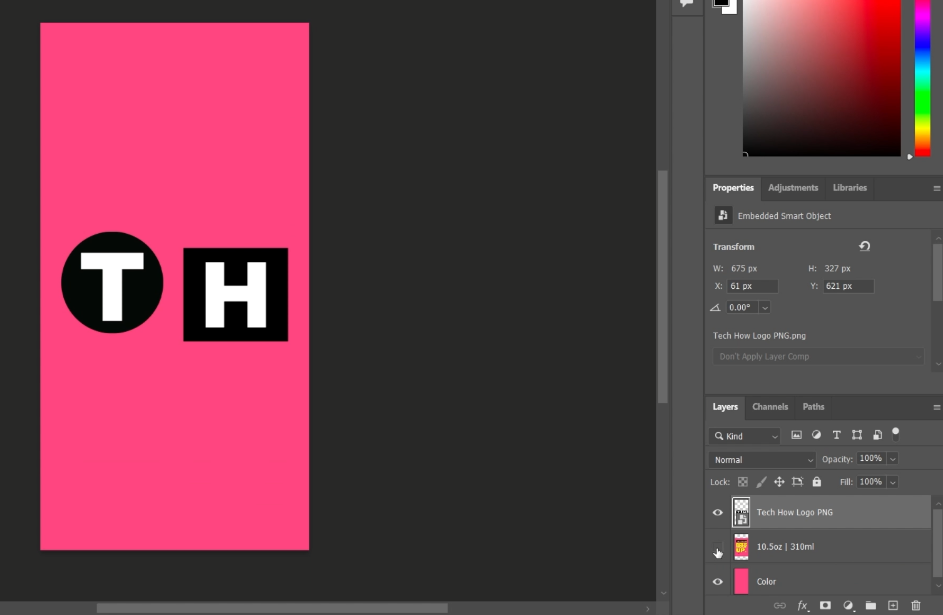Reset the transform in Properties panel
Image resolution: width=943 pixels, height=615 pixels.
point(864,246)
